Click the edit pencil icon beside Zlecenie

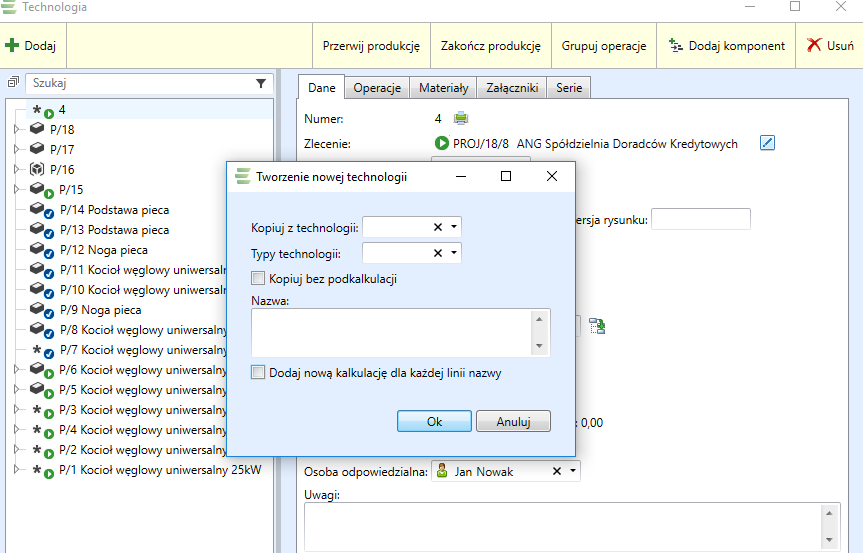(767, 143)
